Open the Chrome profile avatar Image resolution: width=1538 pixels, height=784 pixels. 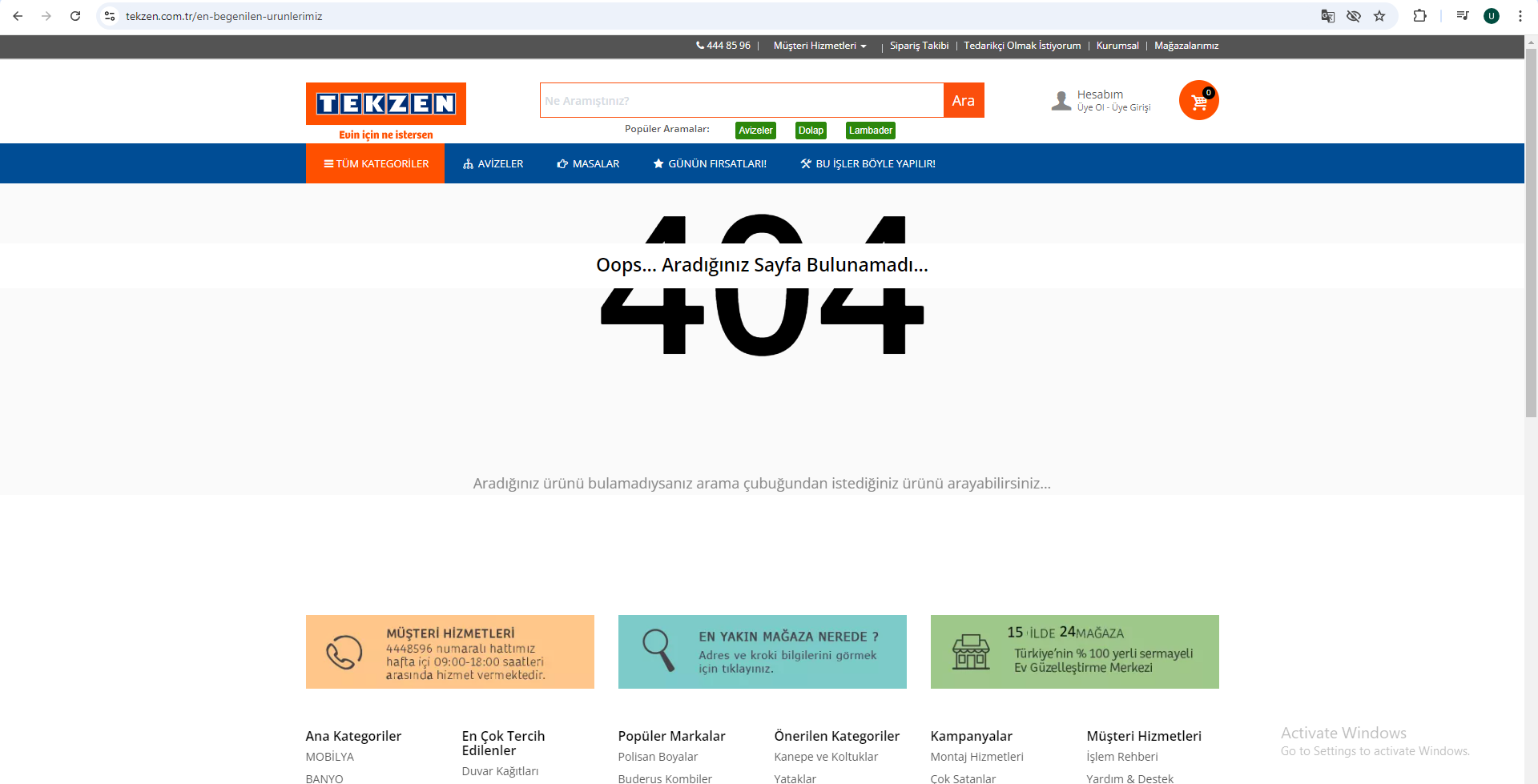pyautogui.click(x=1492, y=16)
